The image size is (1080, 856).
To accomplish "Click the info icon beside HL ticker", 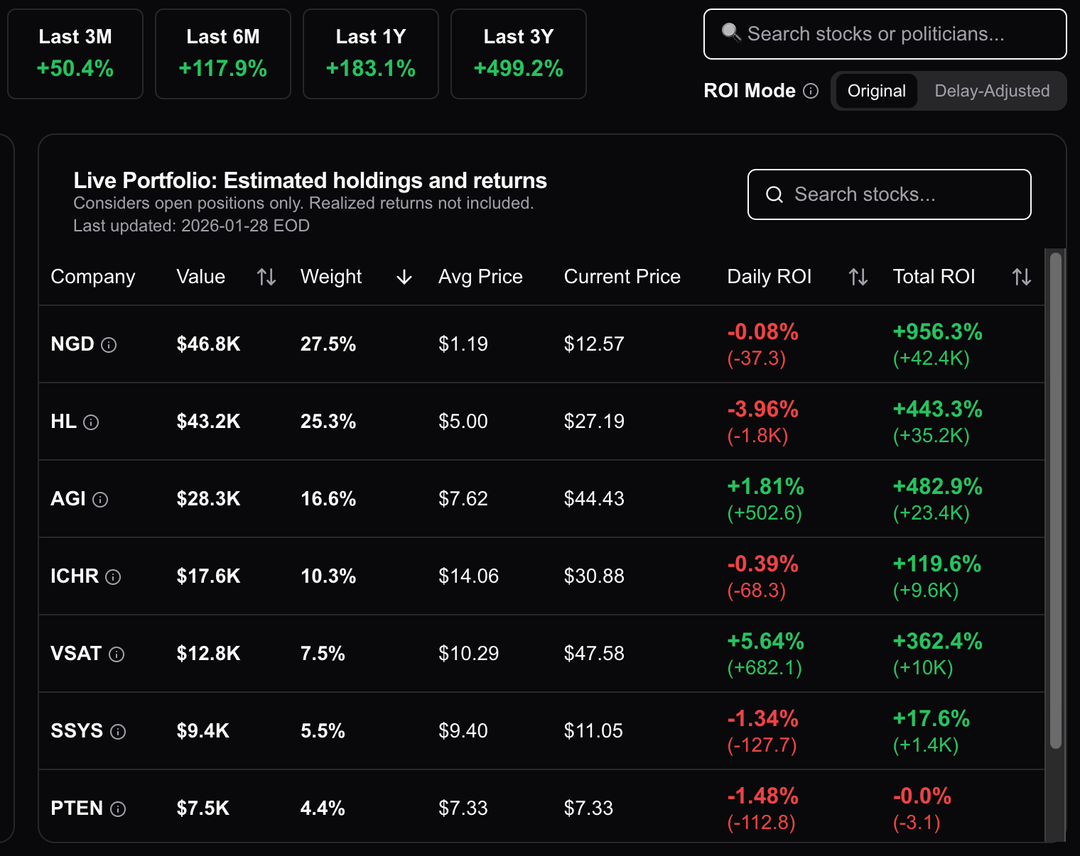I will coord(91,422).
